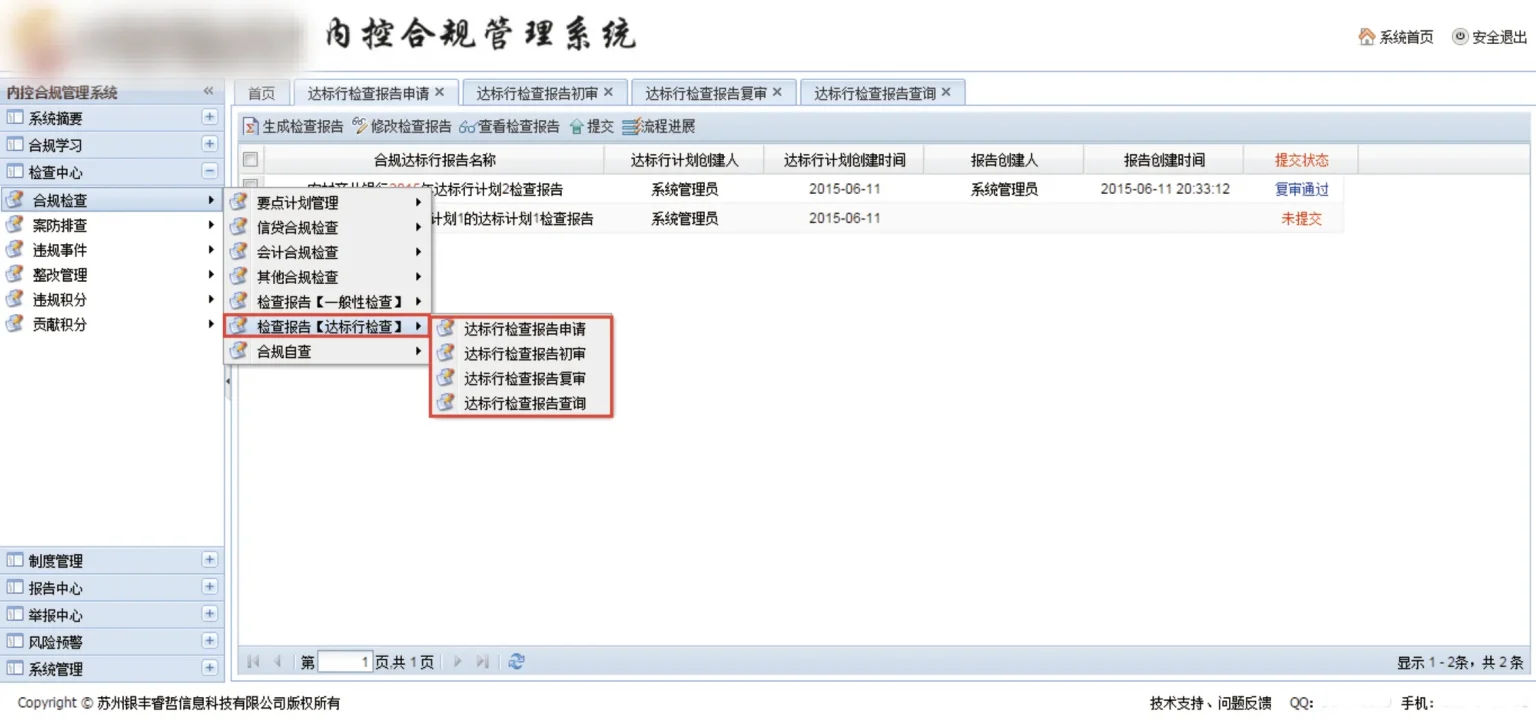The height and width of the screenshot is (720, 1536).
Task: Click the 提交 upload arrow icon
Action: (x=576, y=127)
